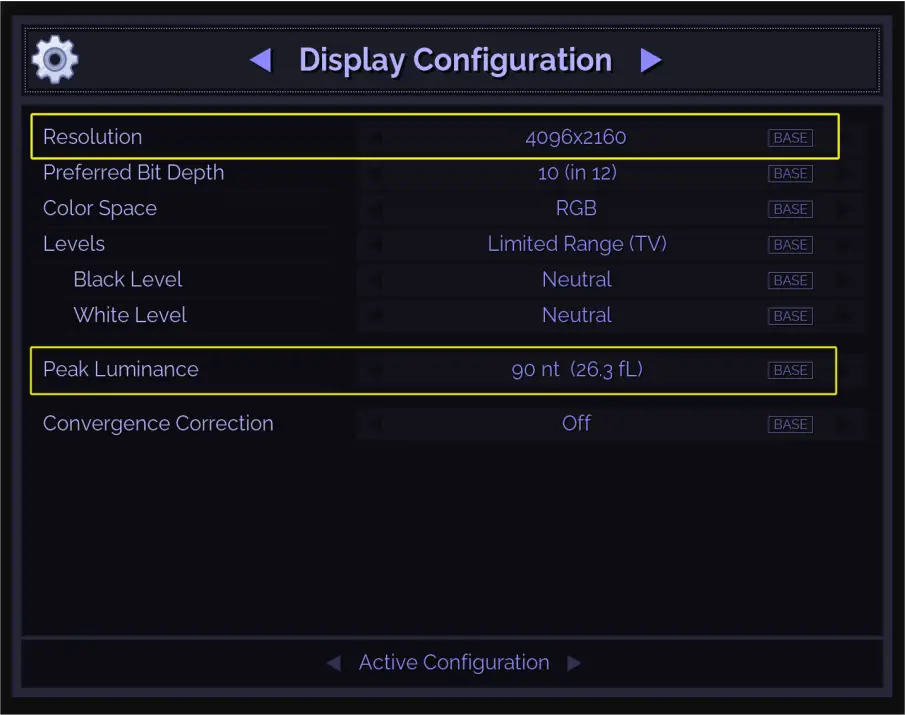
Task: Click the left arrow beside Active Configuration
Action: tap(334, 662)
